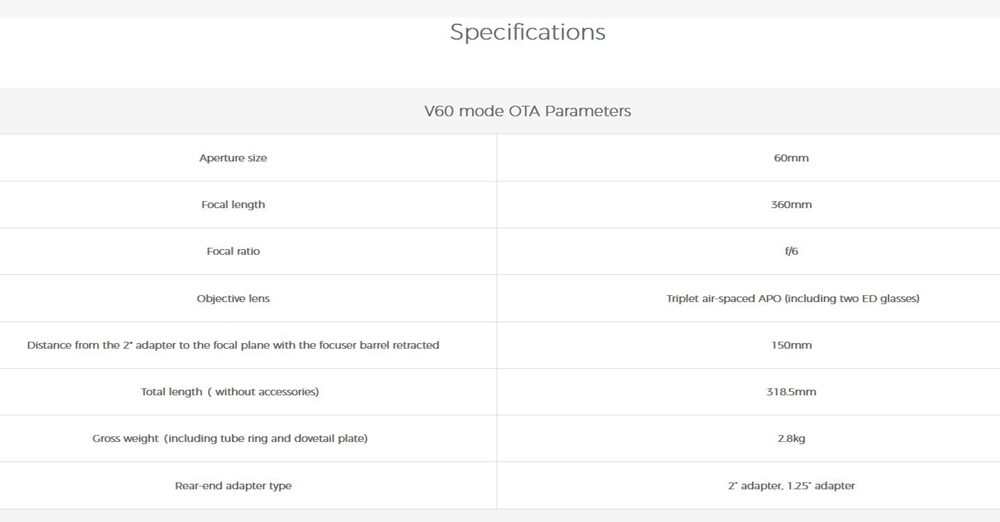Click the 150mm distance value
Screen dimensions: 1000x522
click(791, 345)
